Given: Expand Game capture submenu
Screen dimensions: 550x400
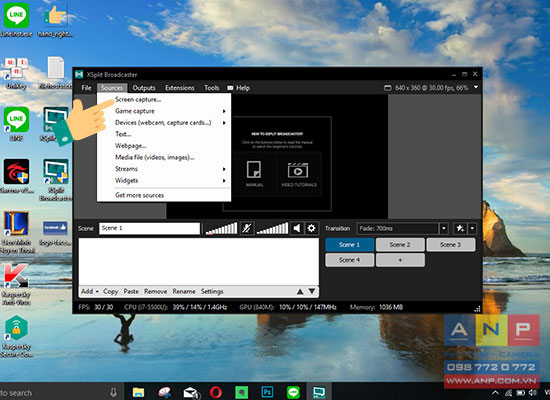Looking at the screenshot, I should coord(164,111).
